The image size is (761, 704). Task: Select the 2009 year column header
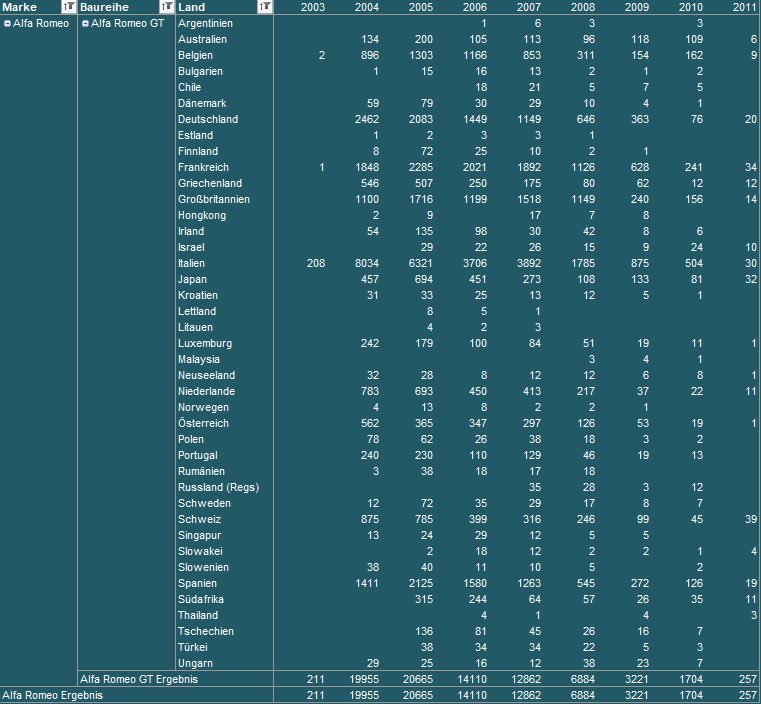point(636,7)
